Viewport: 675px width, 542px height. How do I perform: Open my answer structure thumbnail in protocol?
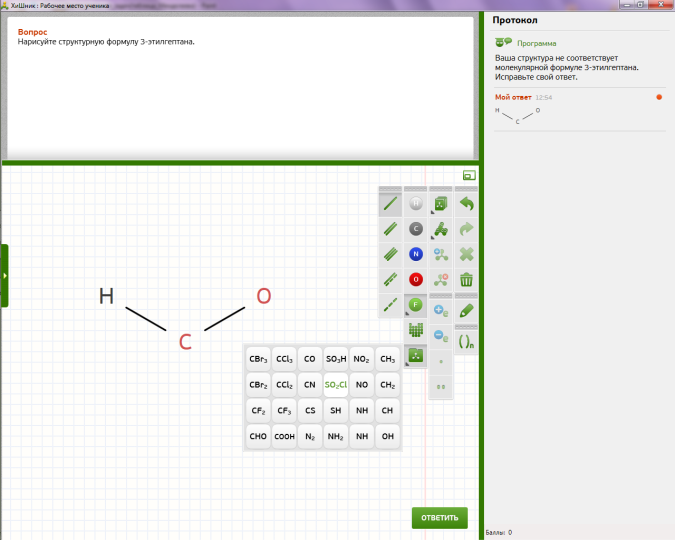pyautogui.click(x=518, y=115)
